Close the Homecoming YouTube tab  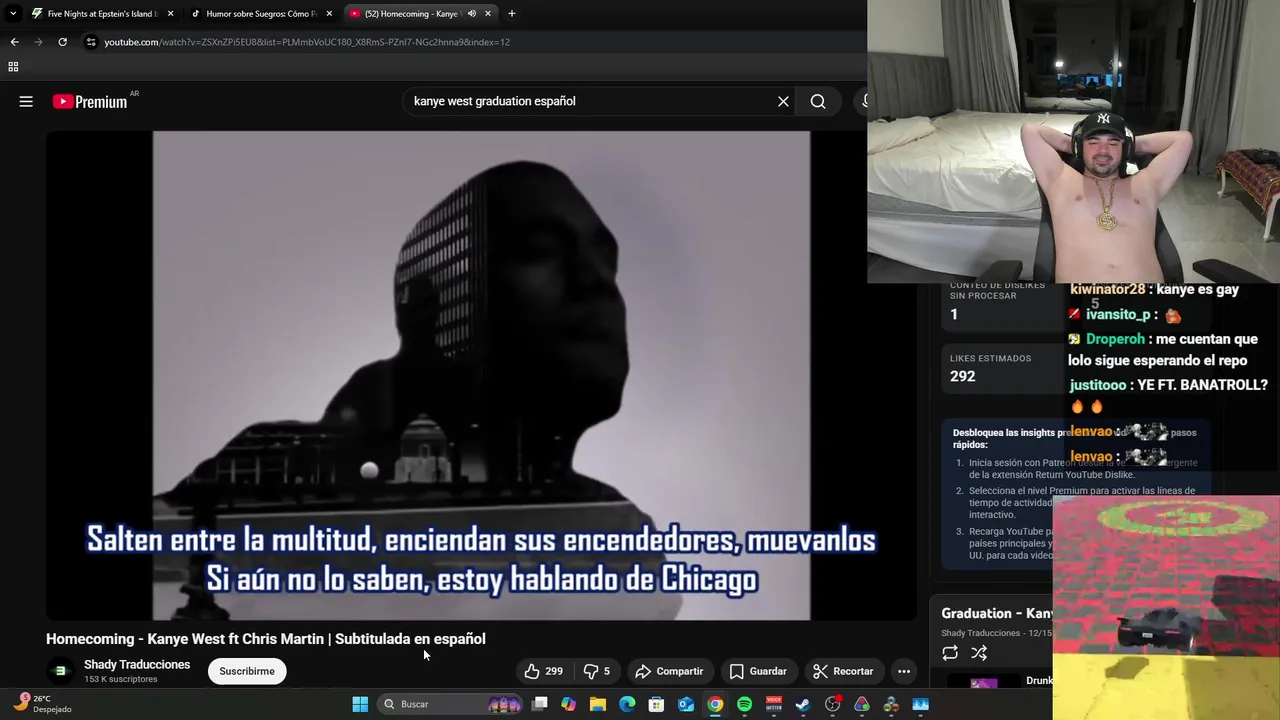coord(488,14)
